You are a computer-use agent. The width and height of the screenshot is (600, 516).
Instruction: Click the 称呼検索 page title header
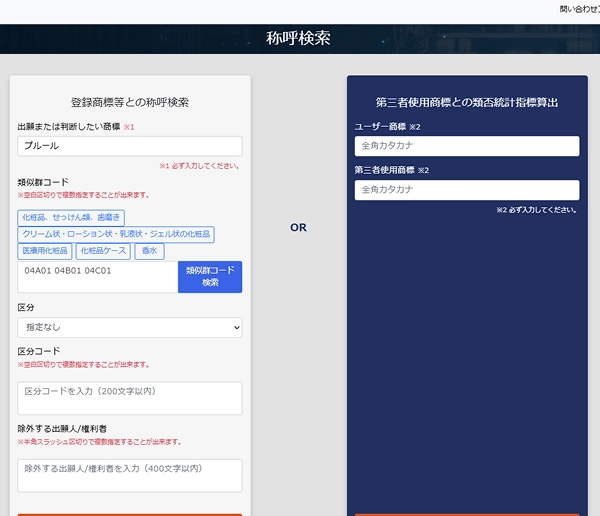298,39
